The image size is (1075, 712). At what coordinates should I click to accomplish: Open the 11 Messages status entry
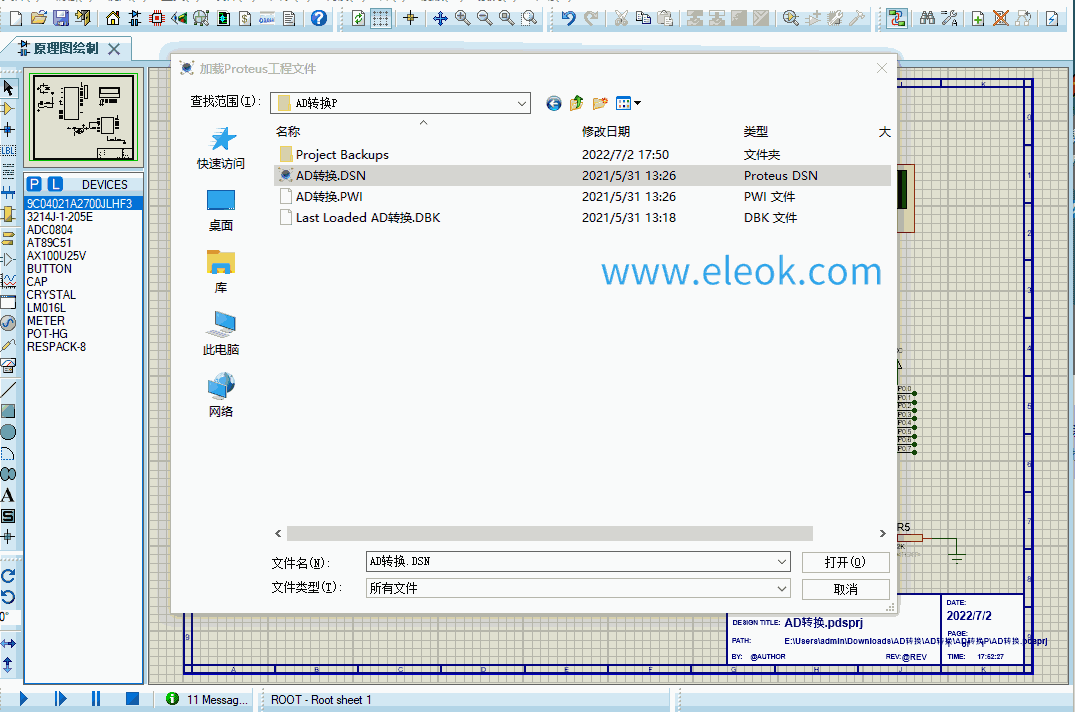pyautogui.click(x=206, y=700)
